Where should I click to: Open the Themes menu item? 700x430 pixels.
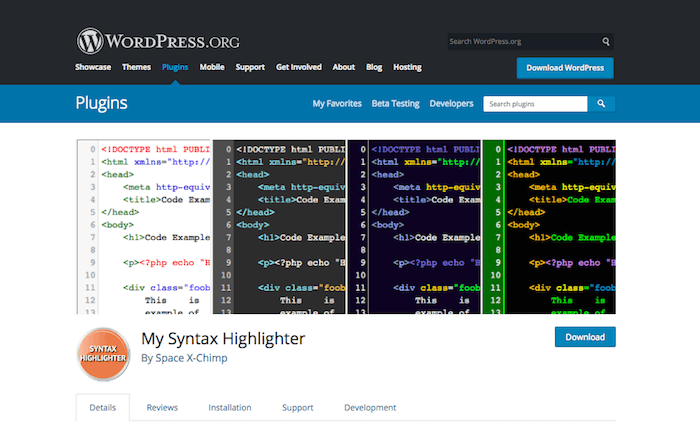136,67
